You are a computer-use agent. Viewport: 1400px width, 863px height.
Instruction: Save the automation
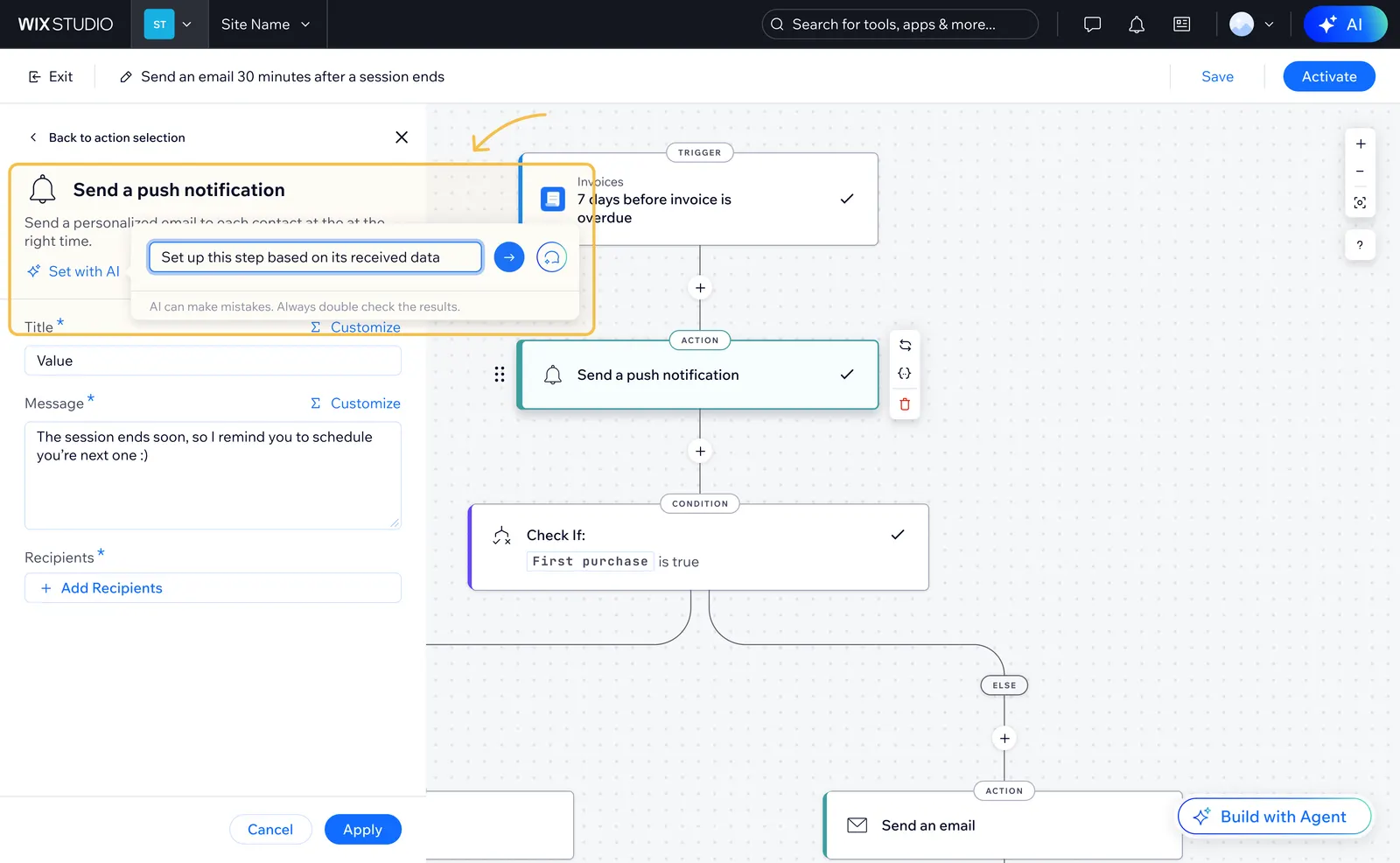pos(1217,77)
